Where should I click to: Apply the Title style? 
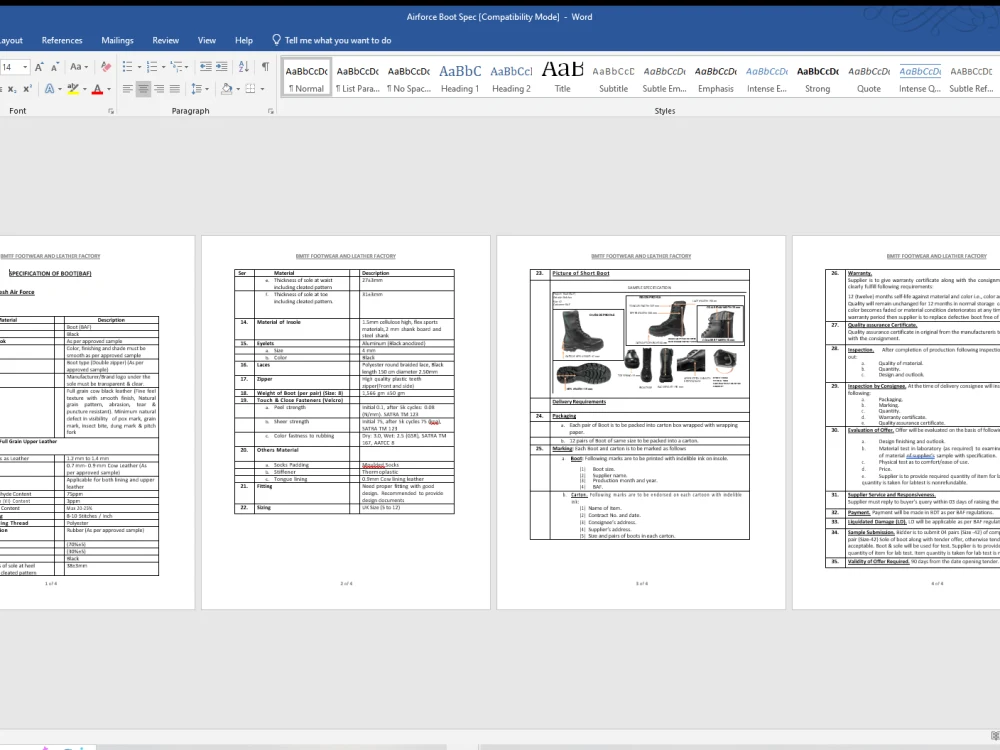pos(562,78)
